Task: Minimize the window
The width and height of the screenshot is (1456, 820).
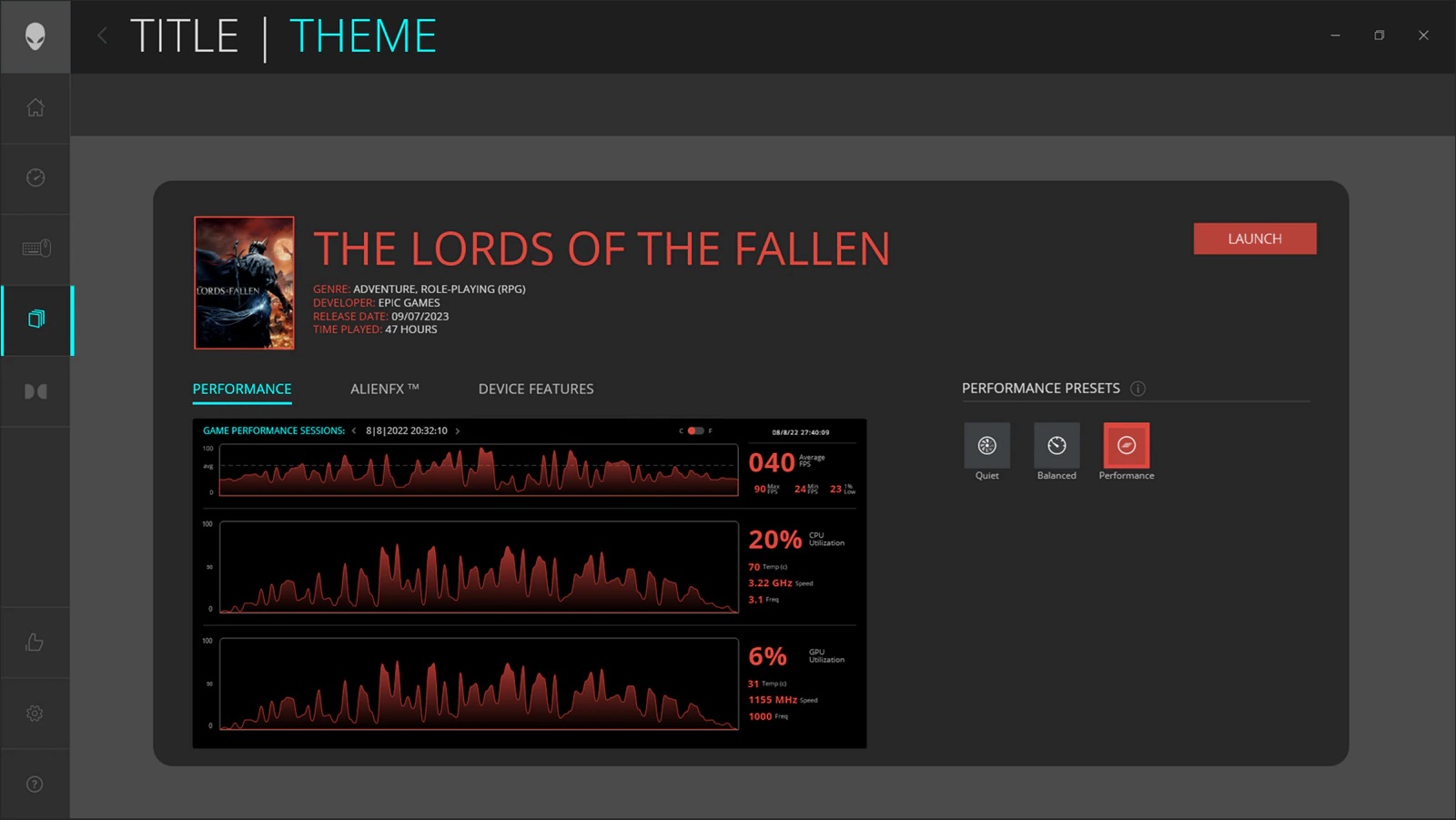Action: point(1335,35)
